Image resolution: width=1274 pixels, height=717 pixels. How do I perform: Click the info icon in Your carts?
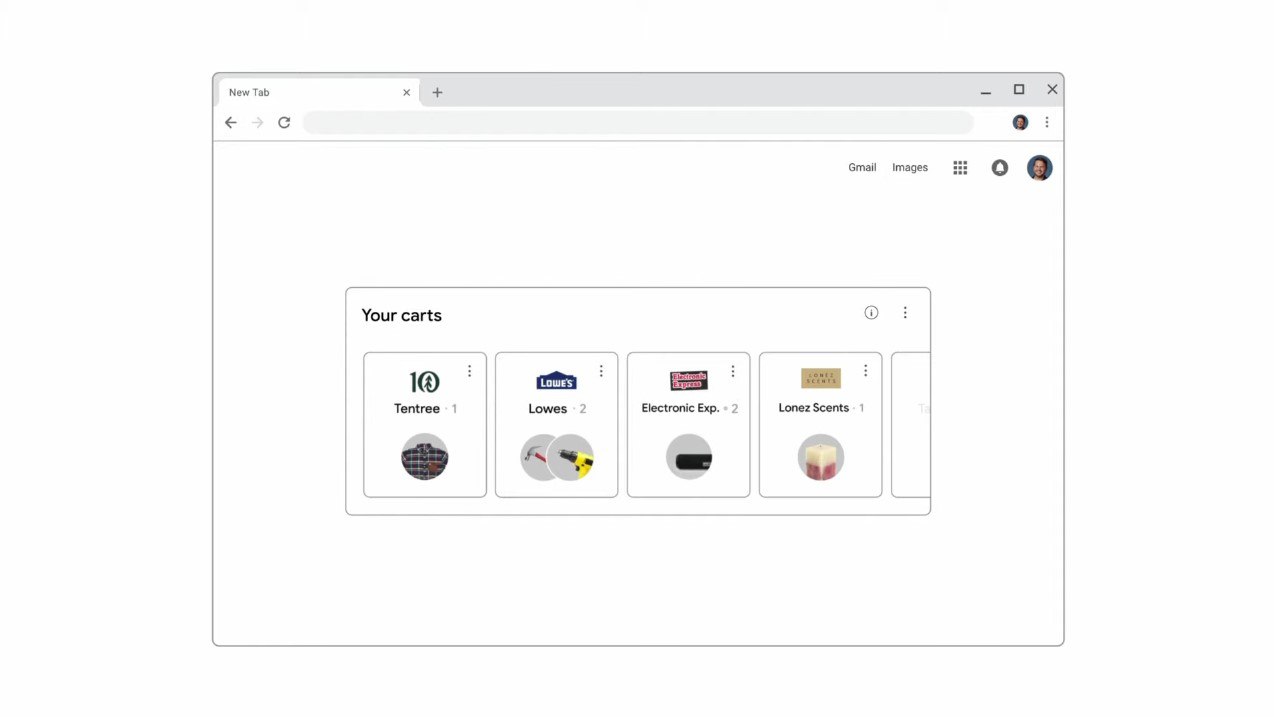point(871,313)
